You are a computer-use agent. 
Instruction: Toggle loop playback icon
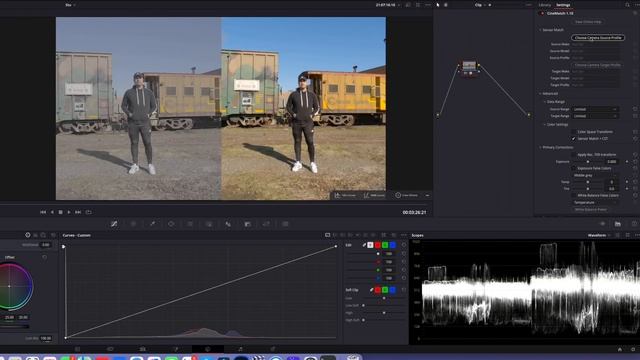pos(88,212)
